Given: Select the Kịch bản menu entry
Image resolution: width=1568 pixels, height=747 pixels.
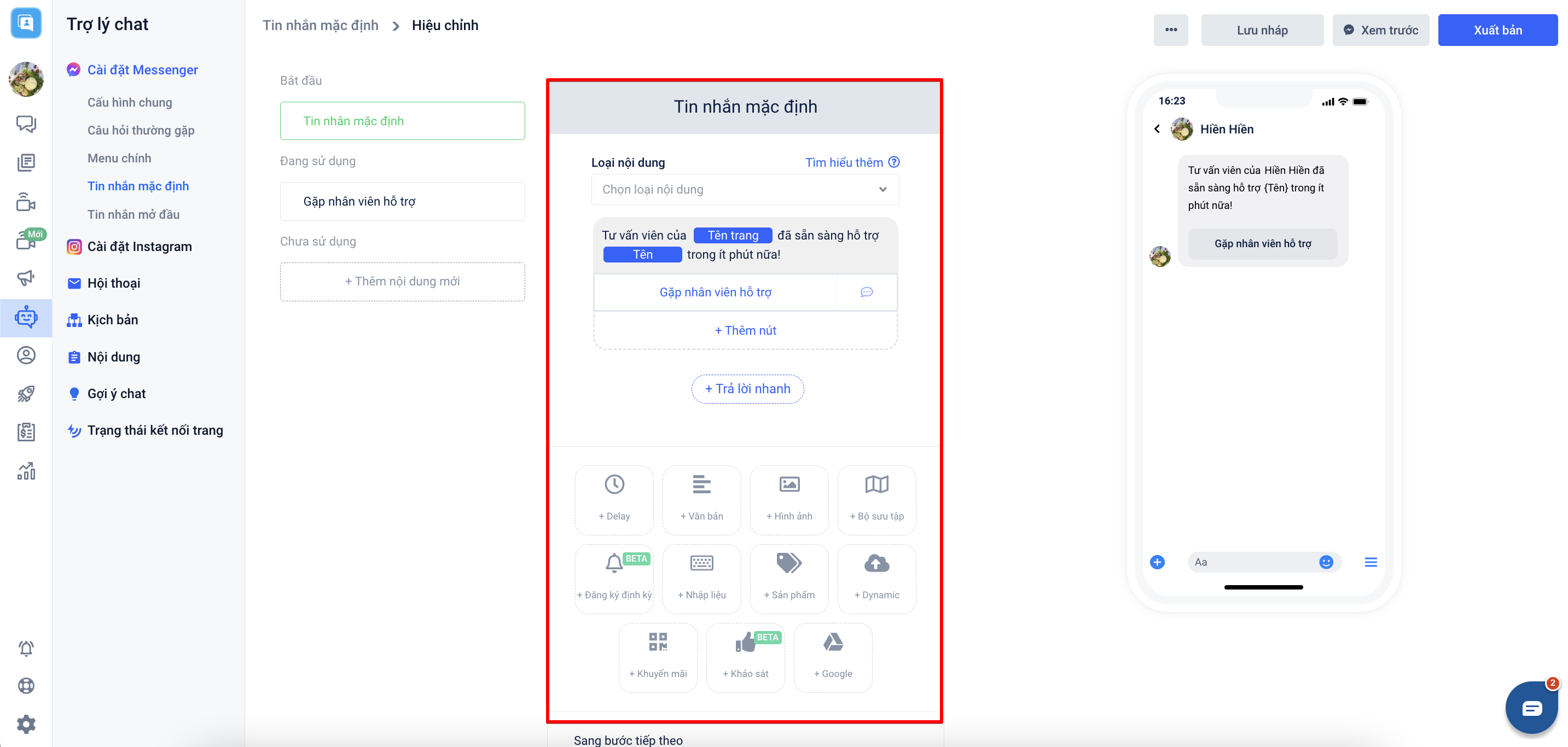Looking at the screenshot, I should tap(113, 320).
